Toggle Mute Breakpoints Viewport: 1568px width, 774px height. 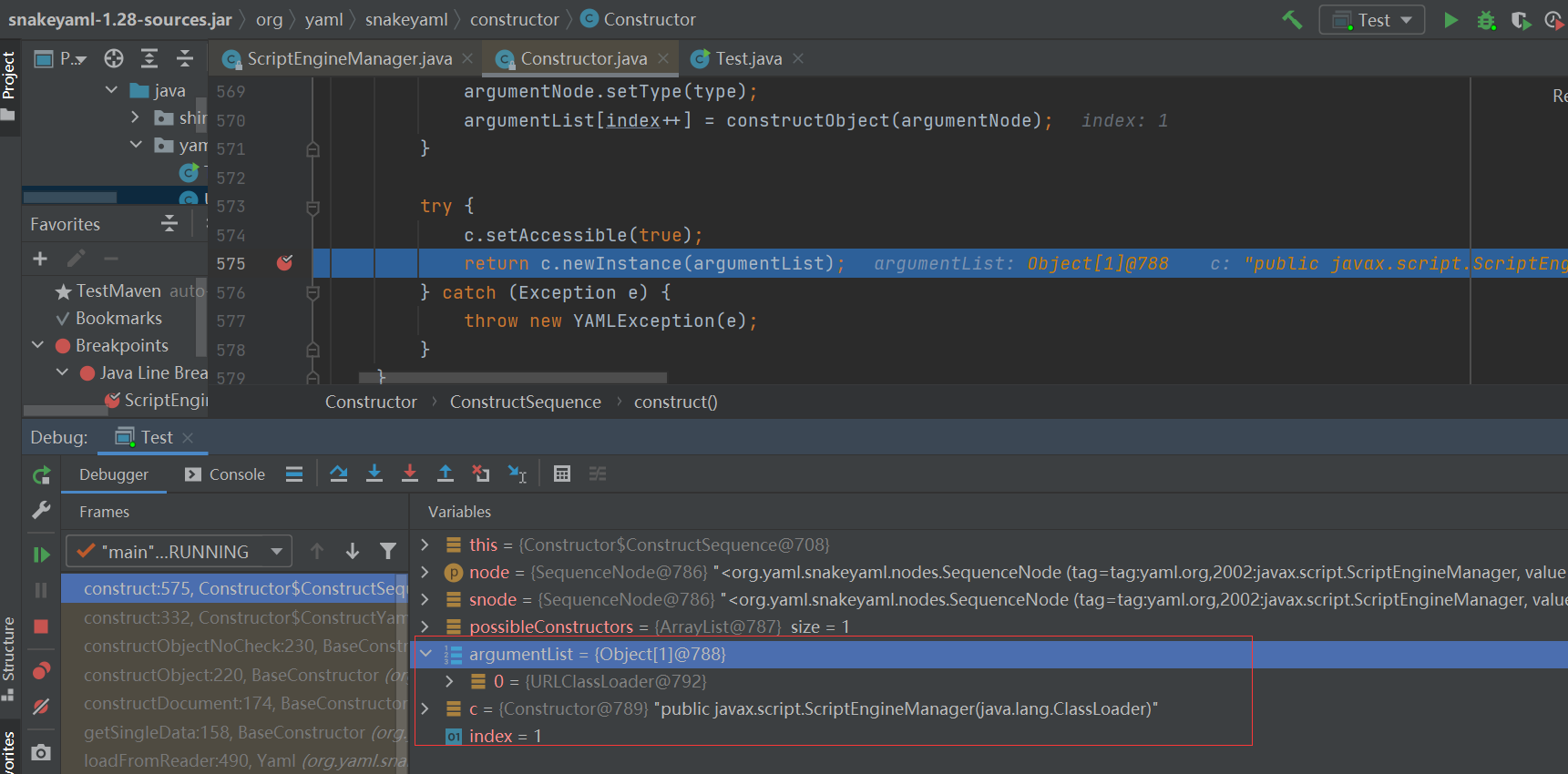pyautogui.click(x=41, y=707)
